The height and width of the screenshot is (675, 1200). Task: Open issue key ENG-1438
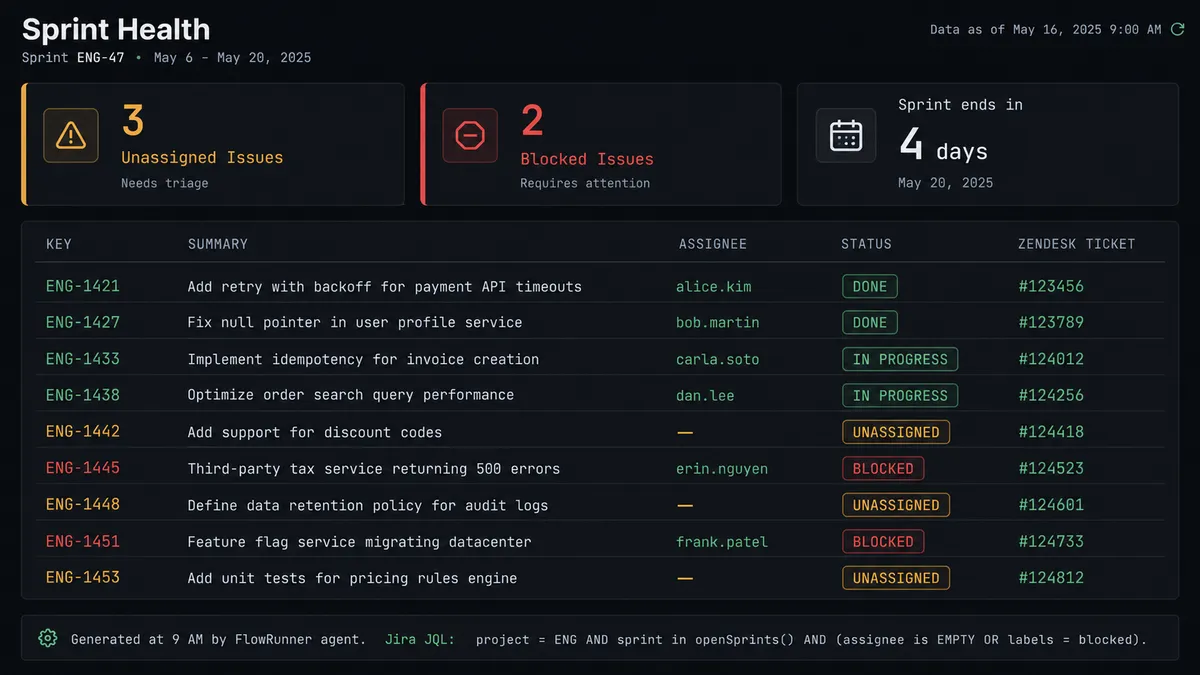point(83,395)
